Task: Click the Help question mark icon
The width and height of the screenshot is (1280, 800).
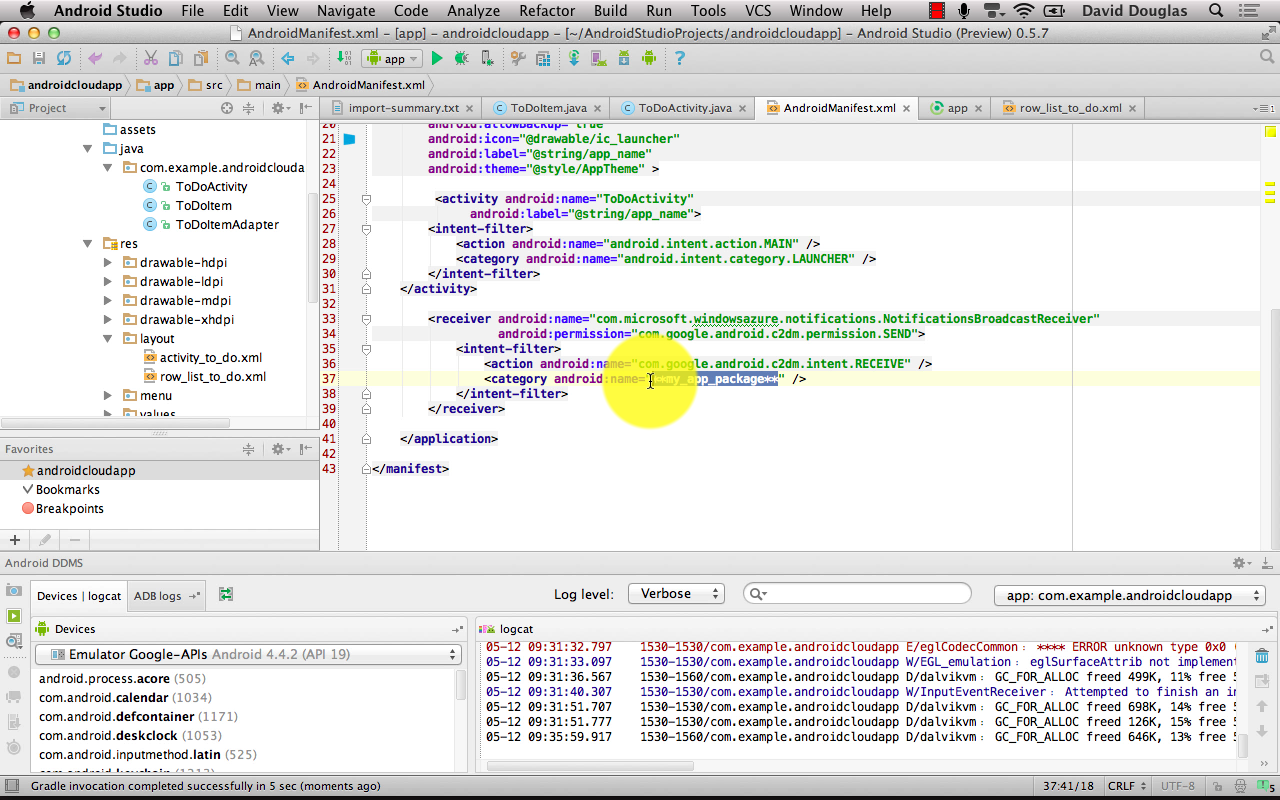Action: point(680,59)
